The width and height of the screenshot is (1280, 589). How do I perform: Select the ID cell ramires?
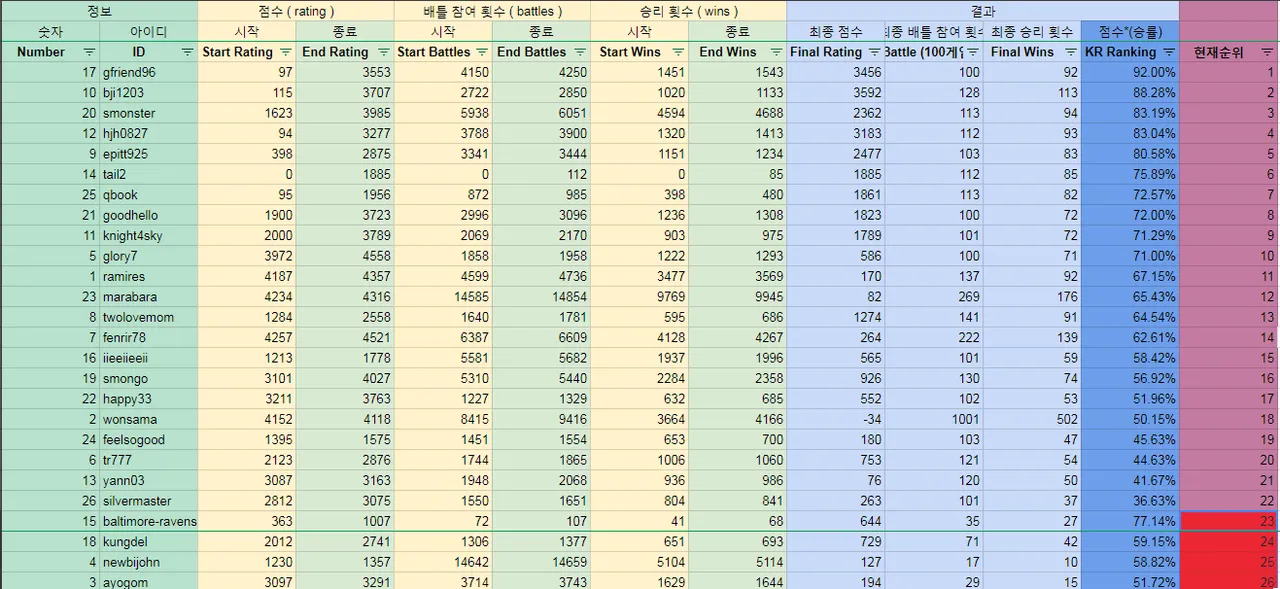[x=149, y=277]
